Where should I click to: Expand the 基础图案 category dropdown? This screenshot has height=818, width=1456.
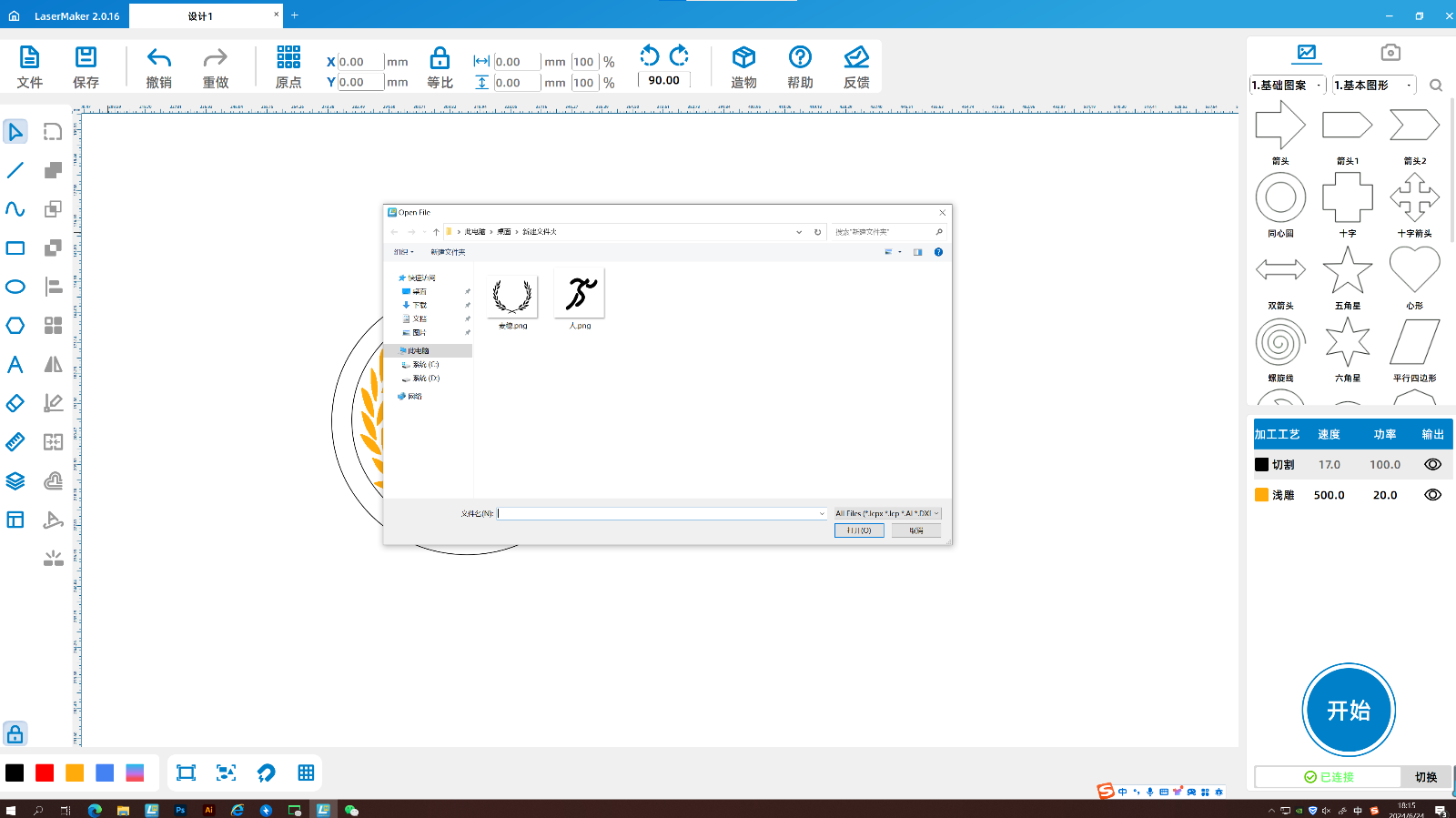click(x=1288, y=86)
